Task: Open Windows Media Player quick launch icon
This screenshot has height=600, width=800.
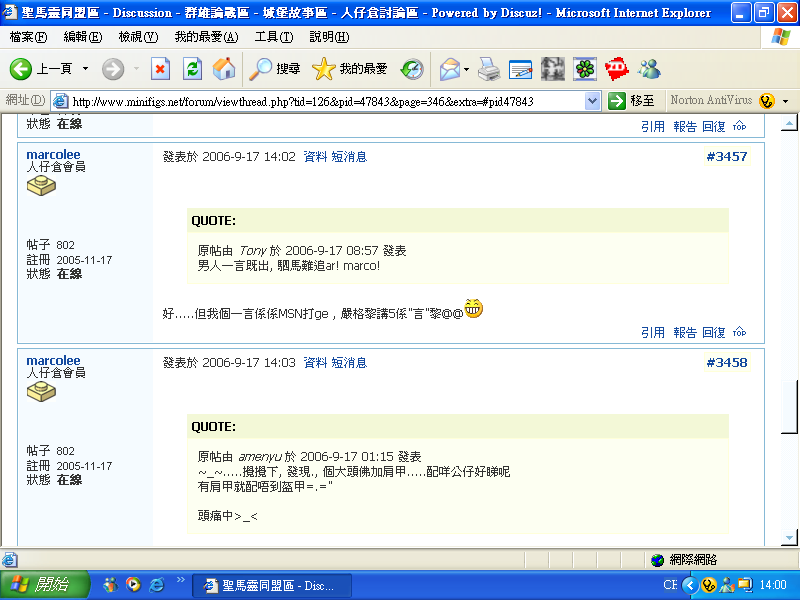Action: pyautogui.click(x=133, y=585)
